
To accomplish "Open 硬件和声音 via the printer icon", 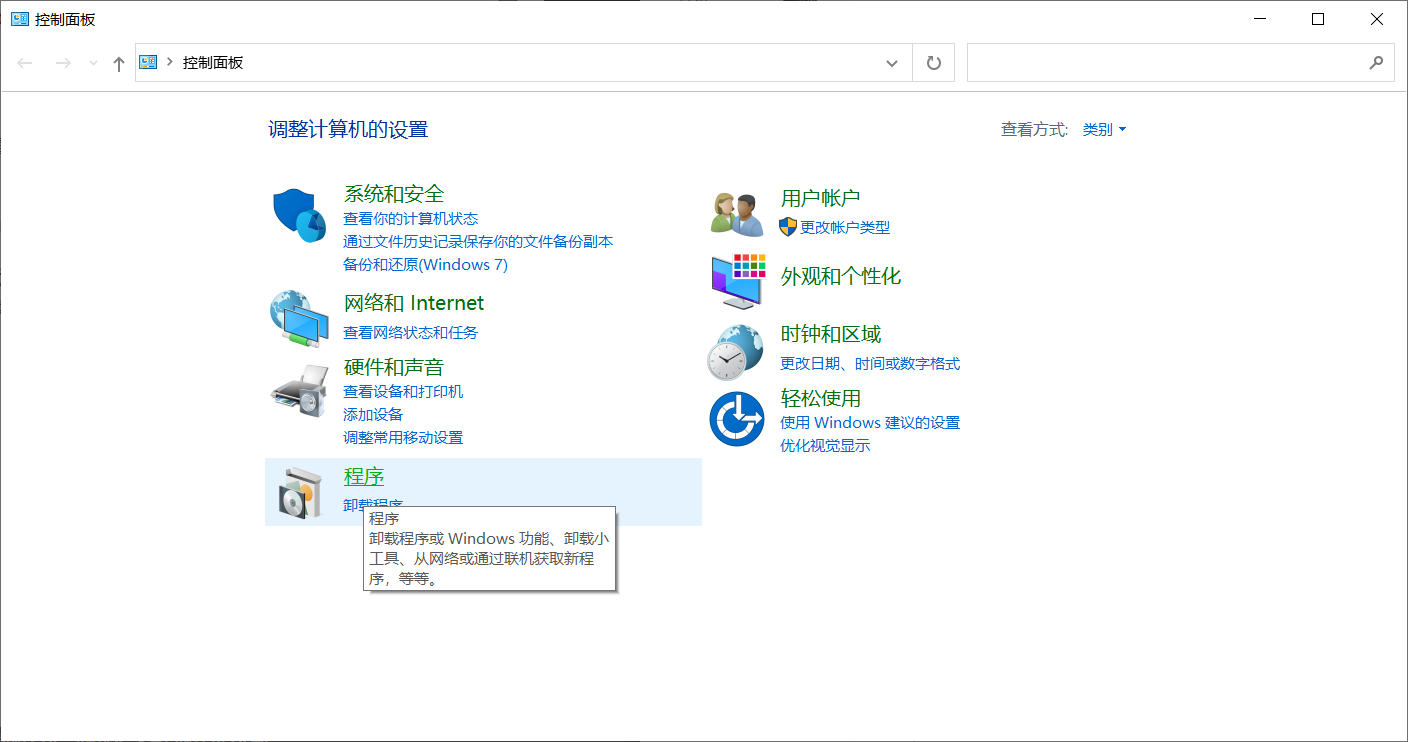I will [298, 392].
